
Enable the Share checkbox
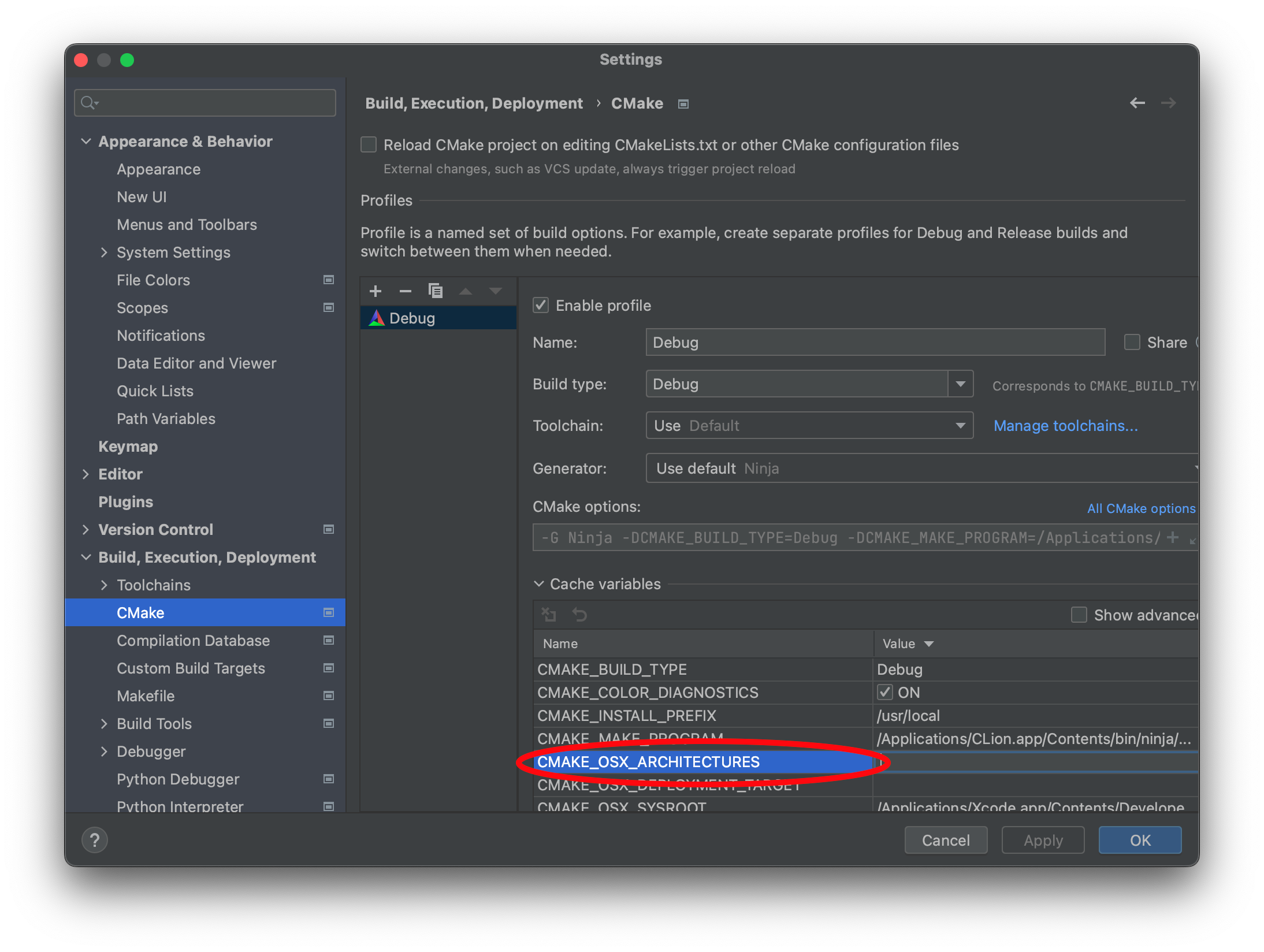(x=1132, y=342)
